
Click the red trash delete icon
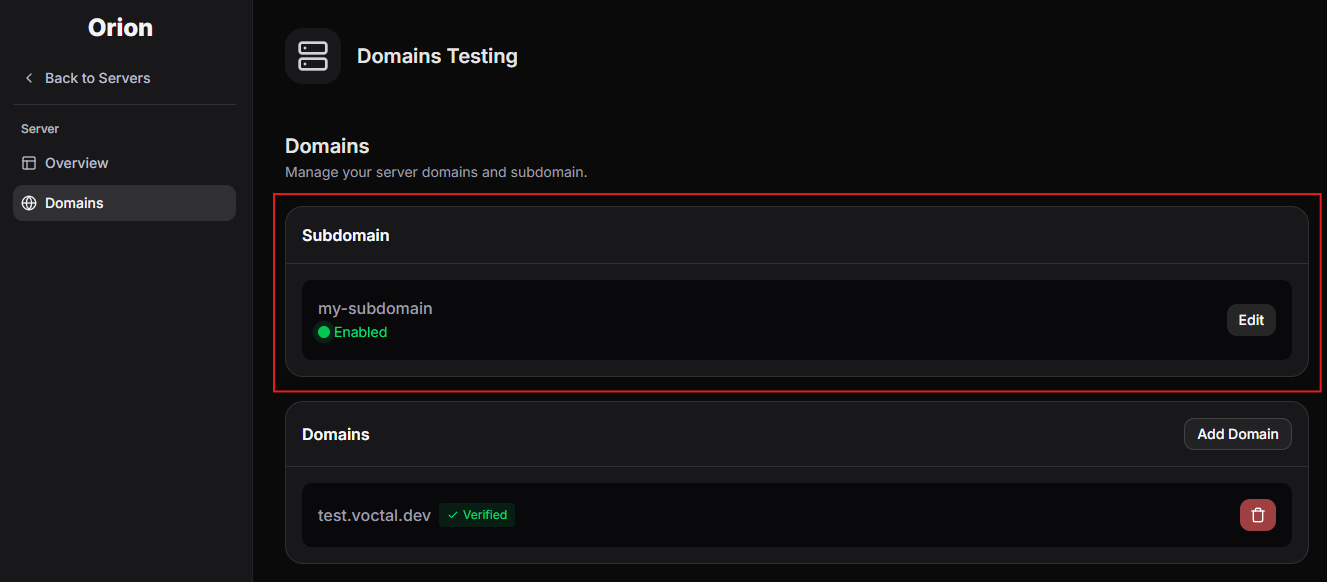point(1258,515)
